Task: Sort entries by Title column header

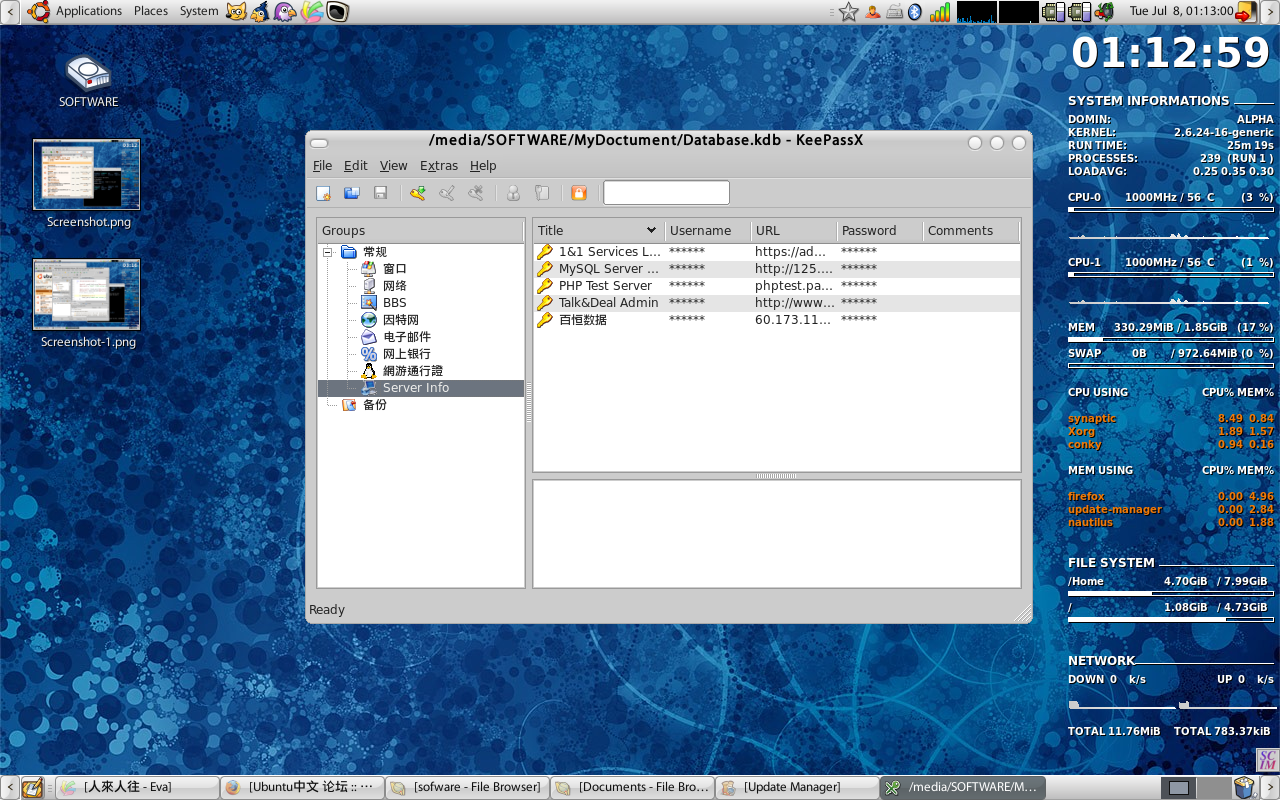Action: (x=598, y=231)
